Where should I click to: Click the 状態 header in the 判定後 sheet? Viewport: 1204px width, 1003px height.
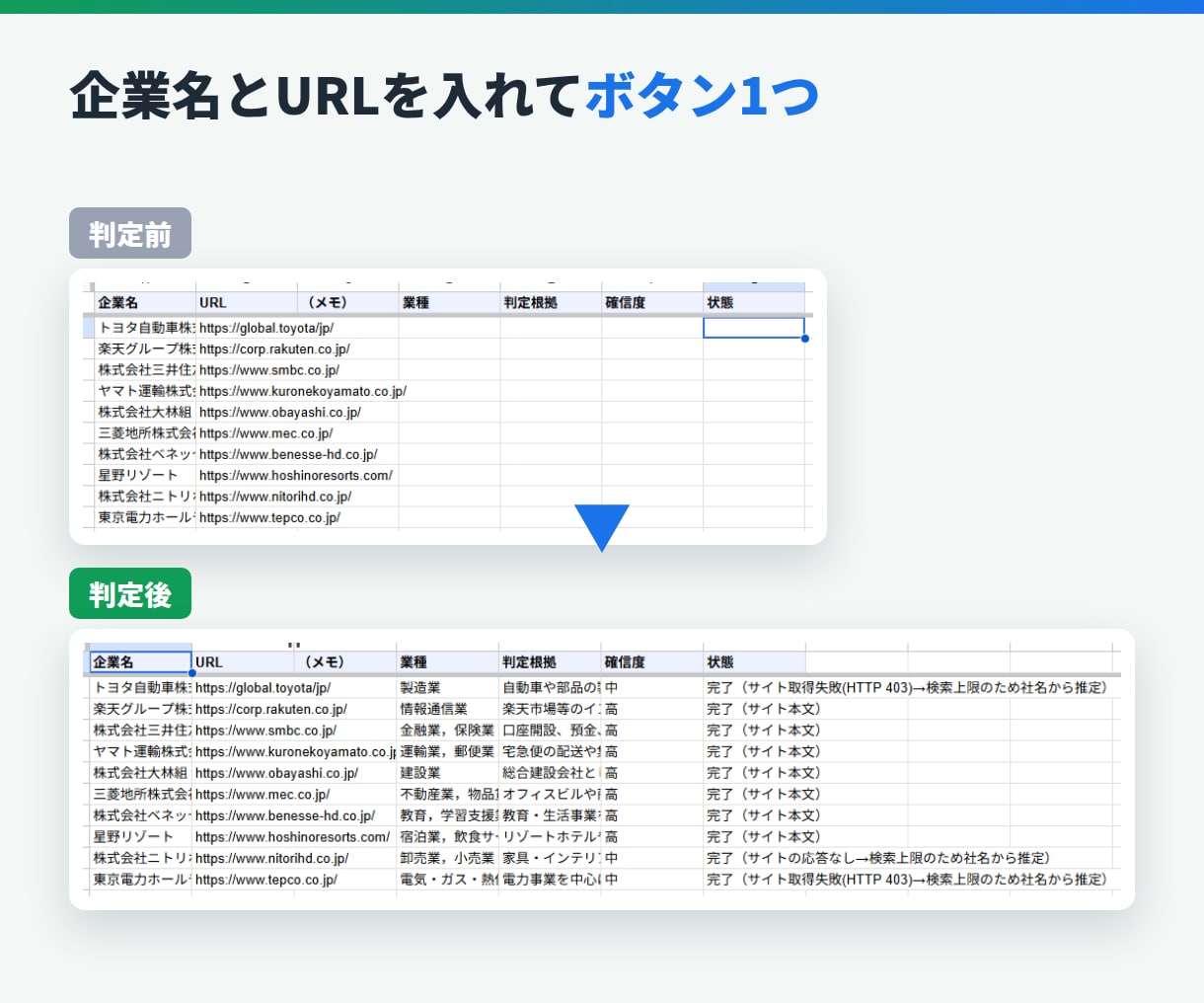pyautogui.click(x=754, y=662)
